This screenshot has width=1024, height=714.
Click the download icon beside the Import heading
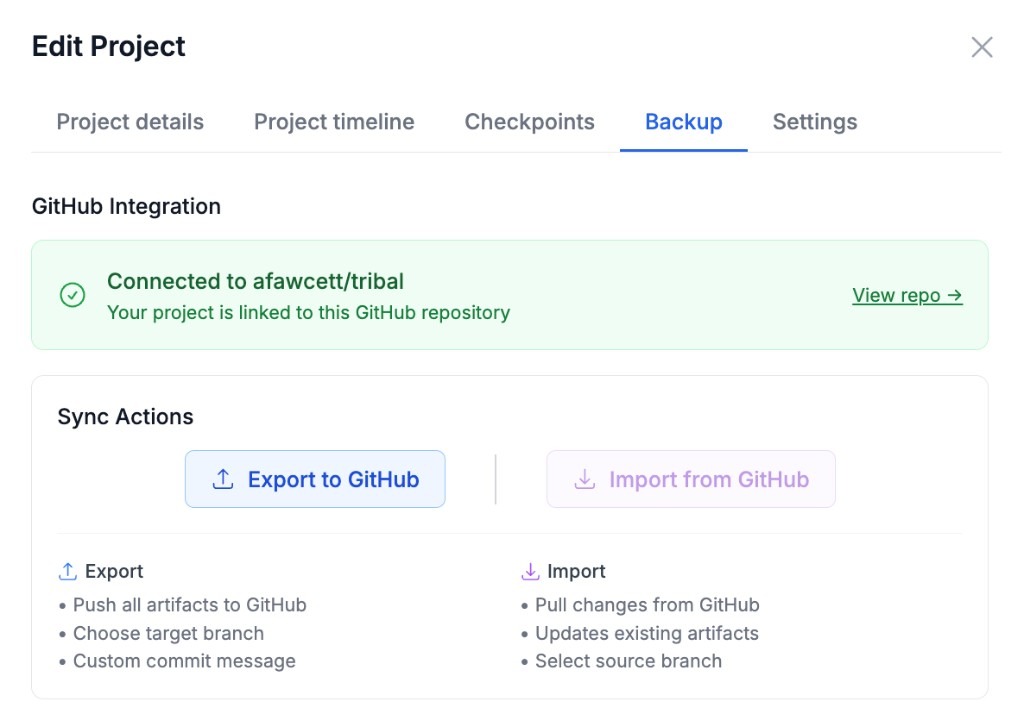(530, 571)
